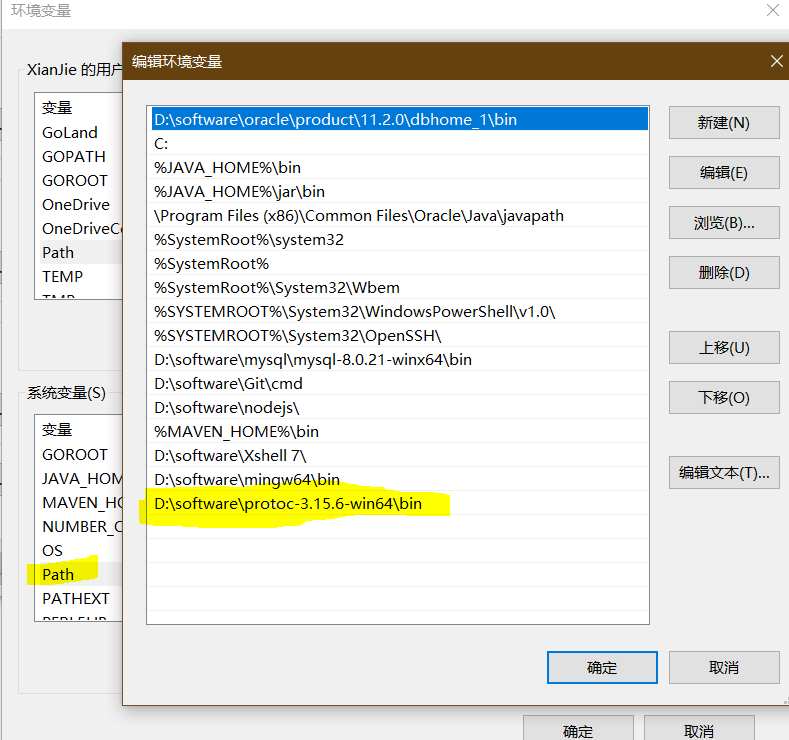
Task: Close the 编辑环境变量 dialog
Action: tap(776, 61)
